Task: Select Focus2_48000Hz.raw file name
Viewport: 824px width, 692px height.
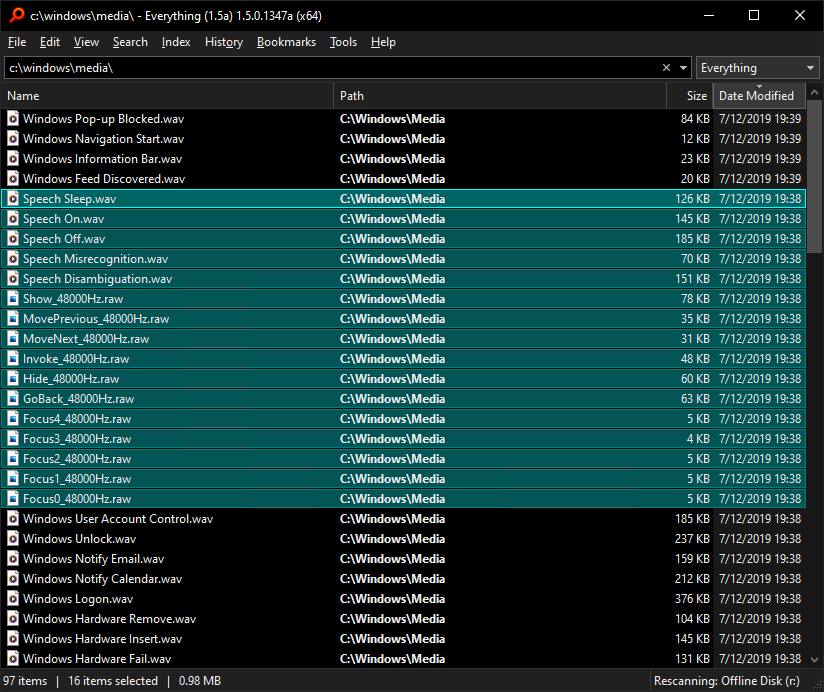Action: (77, 459)
